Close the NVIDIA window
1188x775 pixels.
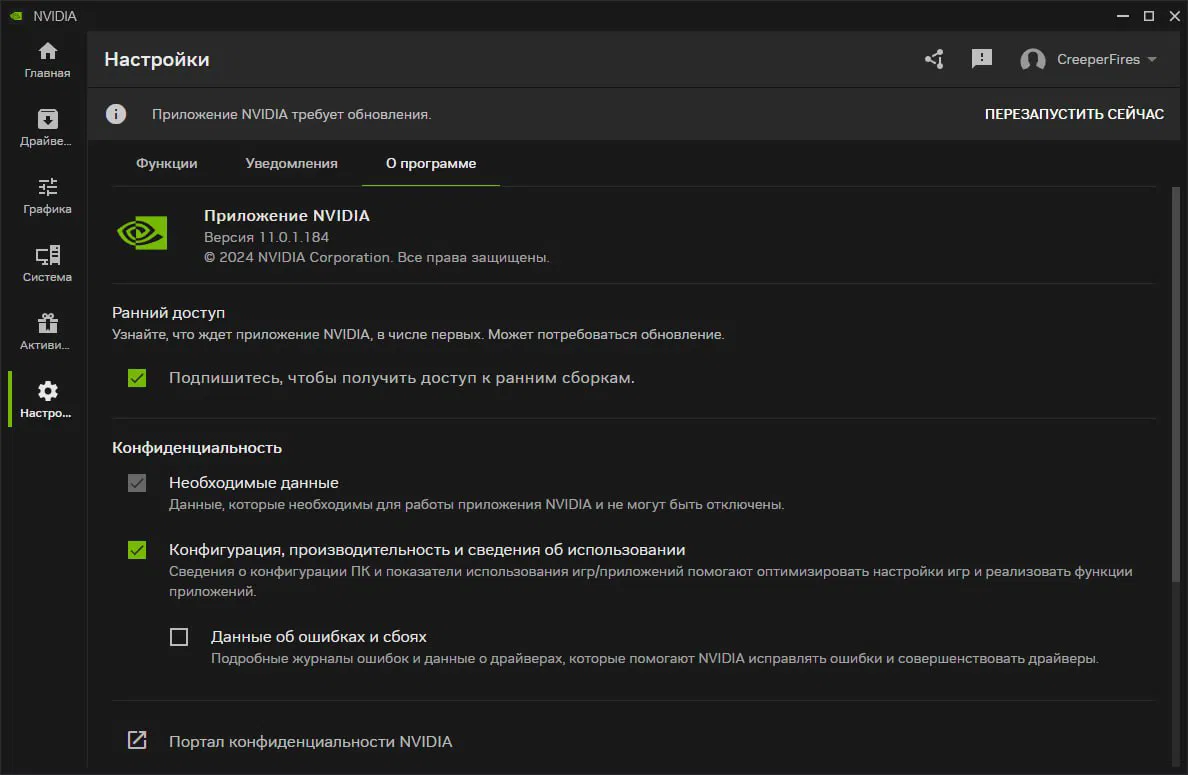pos(1174,16)
